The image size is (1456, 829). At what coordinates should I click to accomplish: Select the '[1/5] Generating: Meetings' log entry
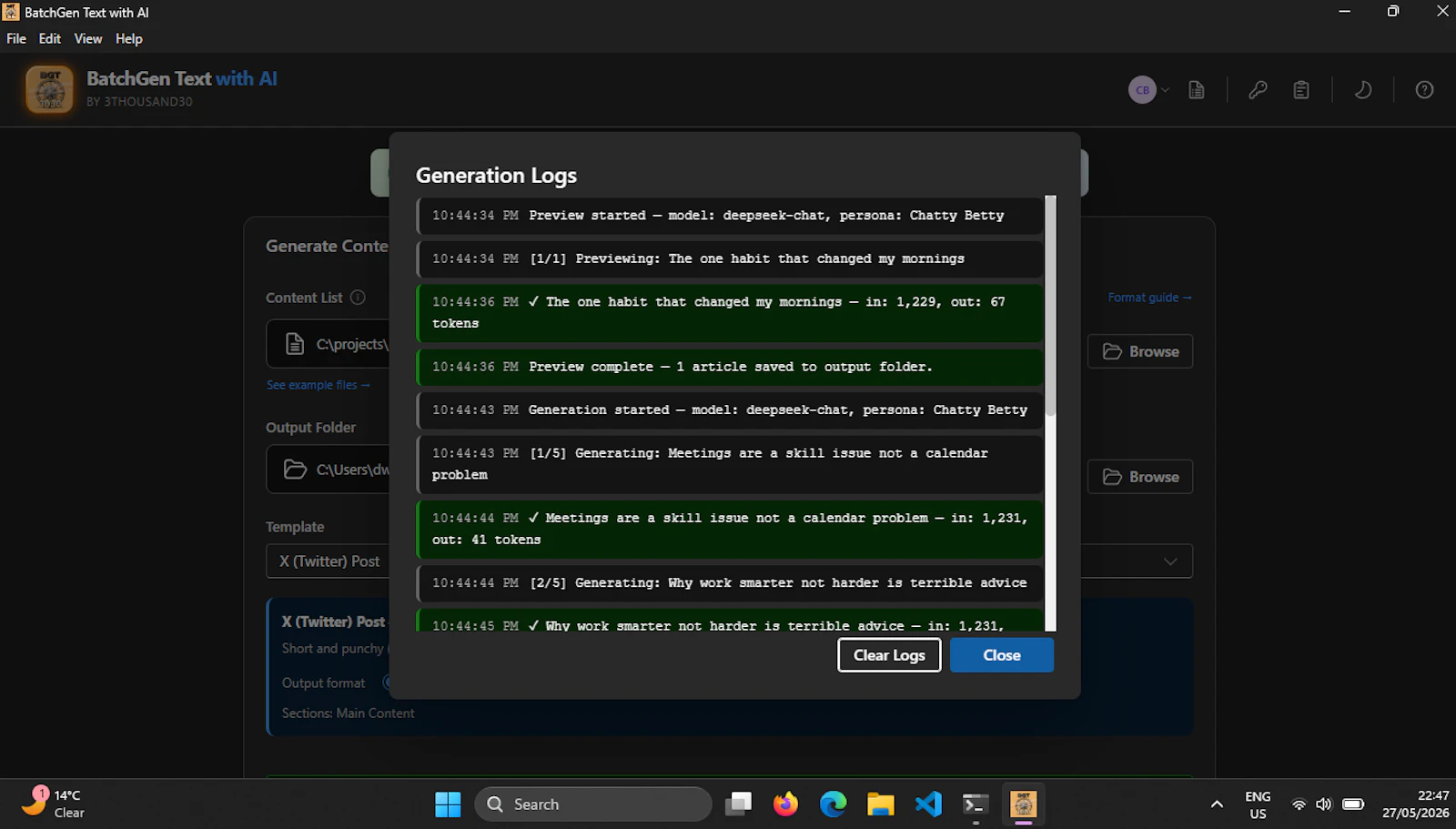coord(730,464)
